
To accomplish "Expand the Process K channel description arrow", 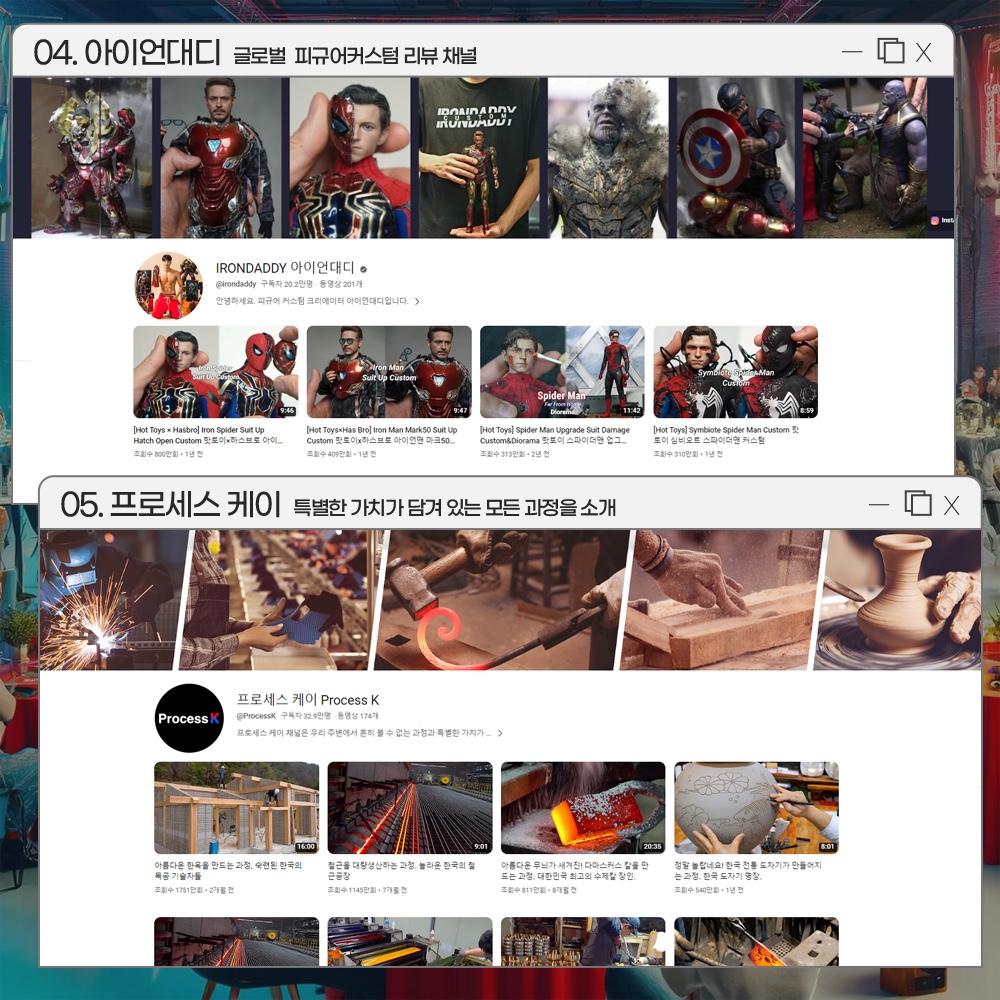I will pos(500,733).
